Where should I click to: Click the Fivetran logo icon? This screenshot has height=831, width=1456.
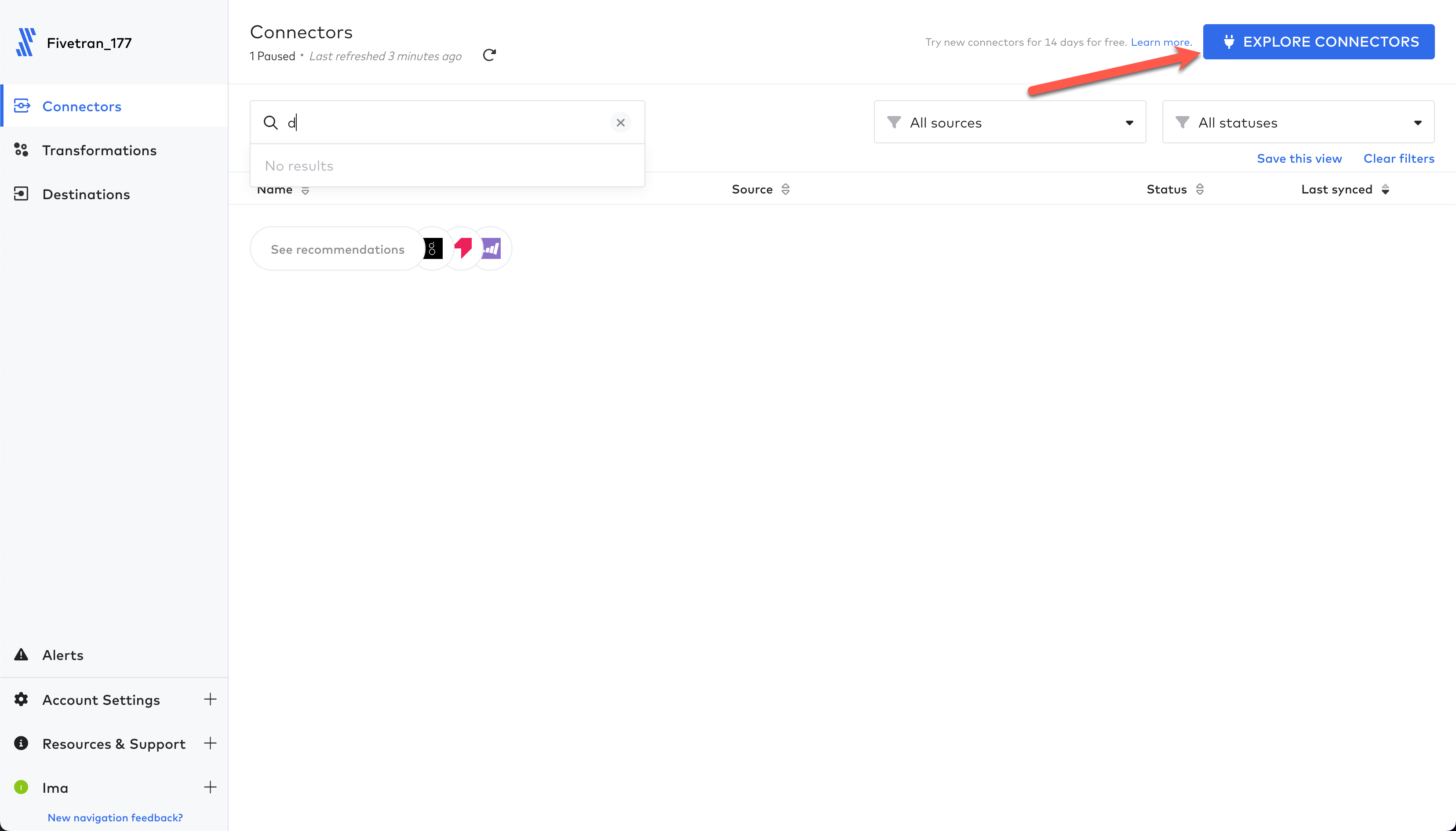pyautogui.click(x=25, y=43)
